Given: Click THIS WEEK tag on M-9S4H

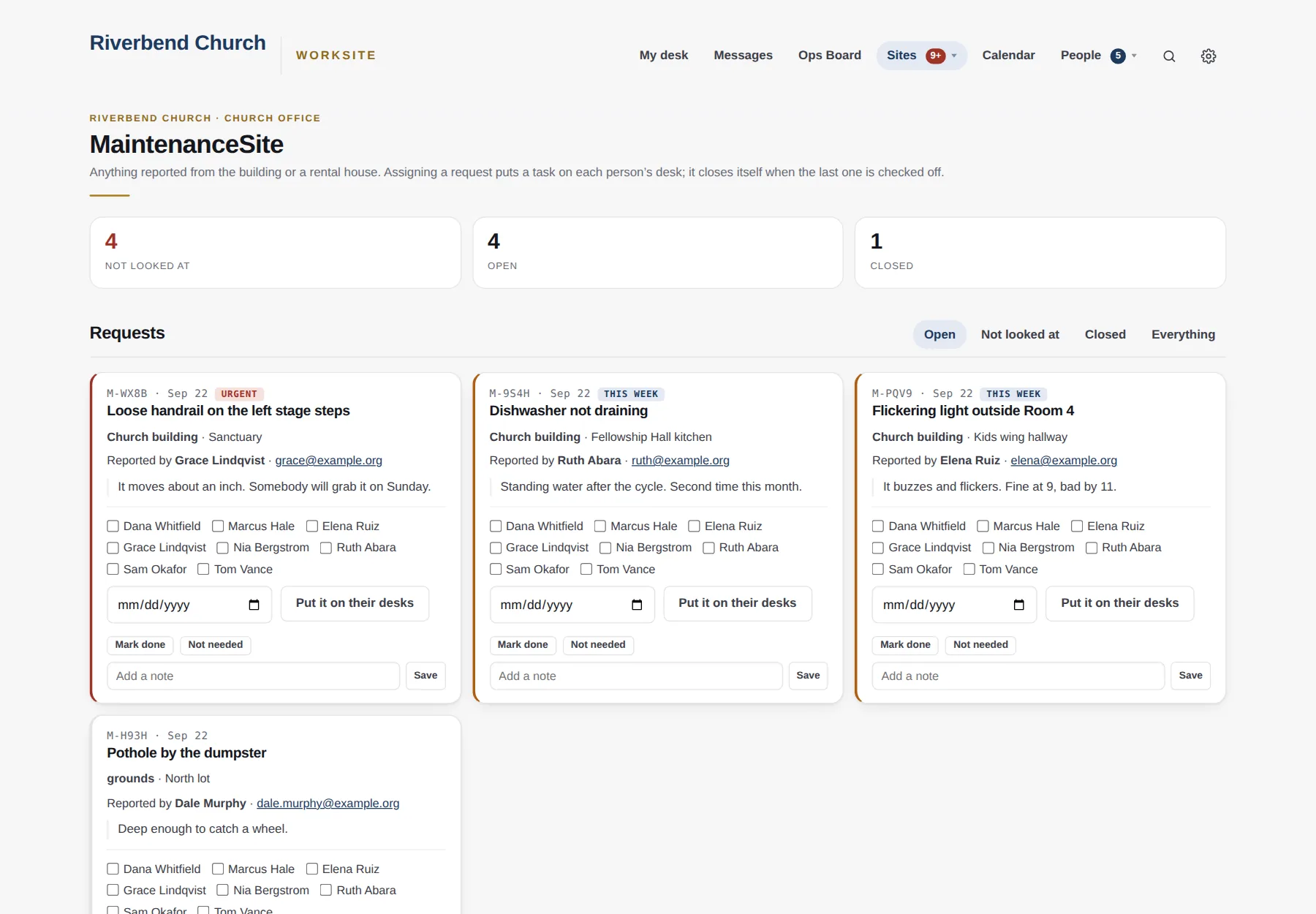Looking at the screenshot, I should pyautogui.click(x=631, y=394).
